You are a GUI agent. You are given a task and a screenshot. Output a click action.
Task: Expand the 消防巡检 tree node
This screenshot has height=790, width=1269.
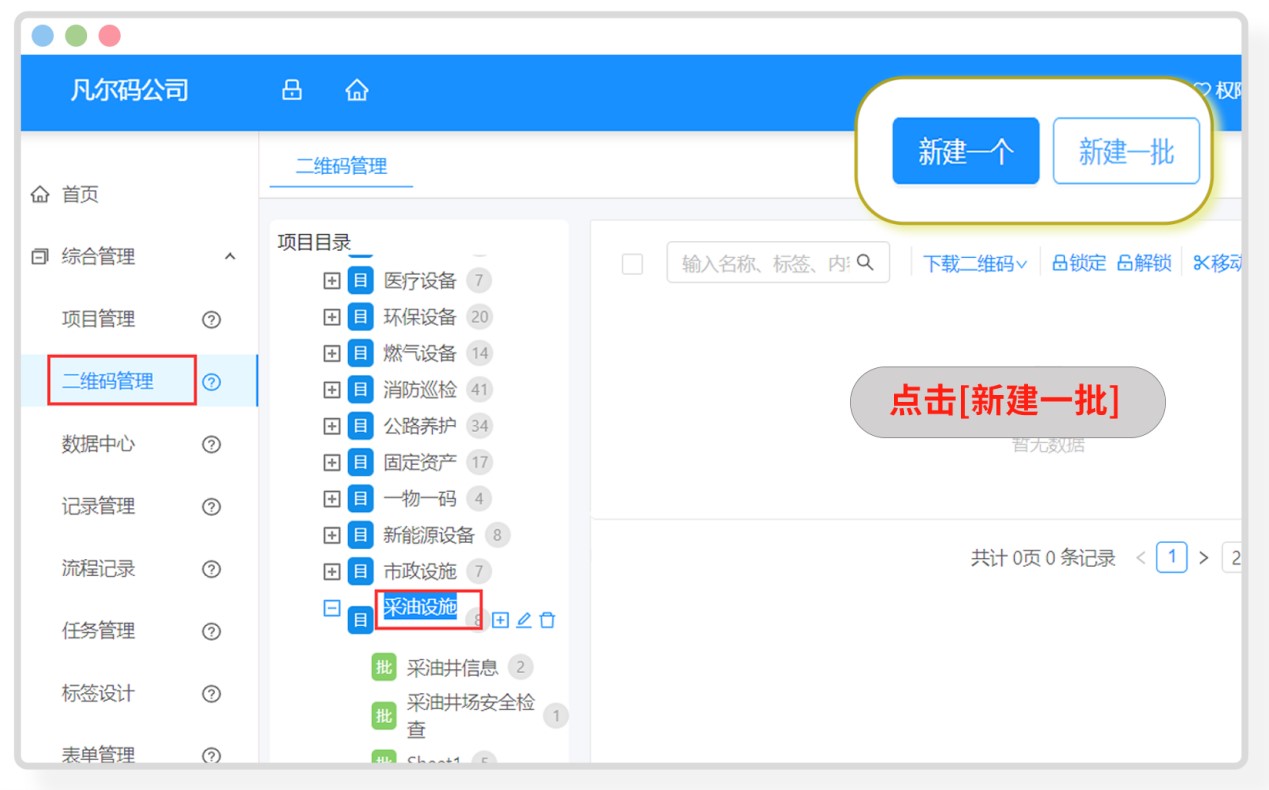pyautogui.click(x=332, y=390)
